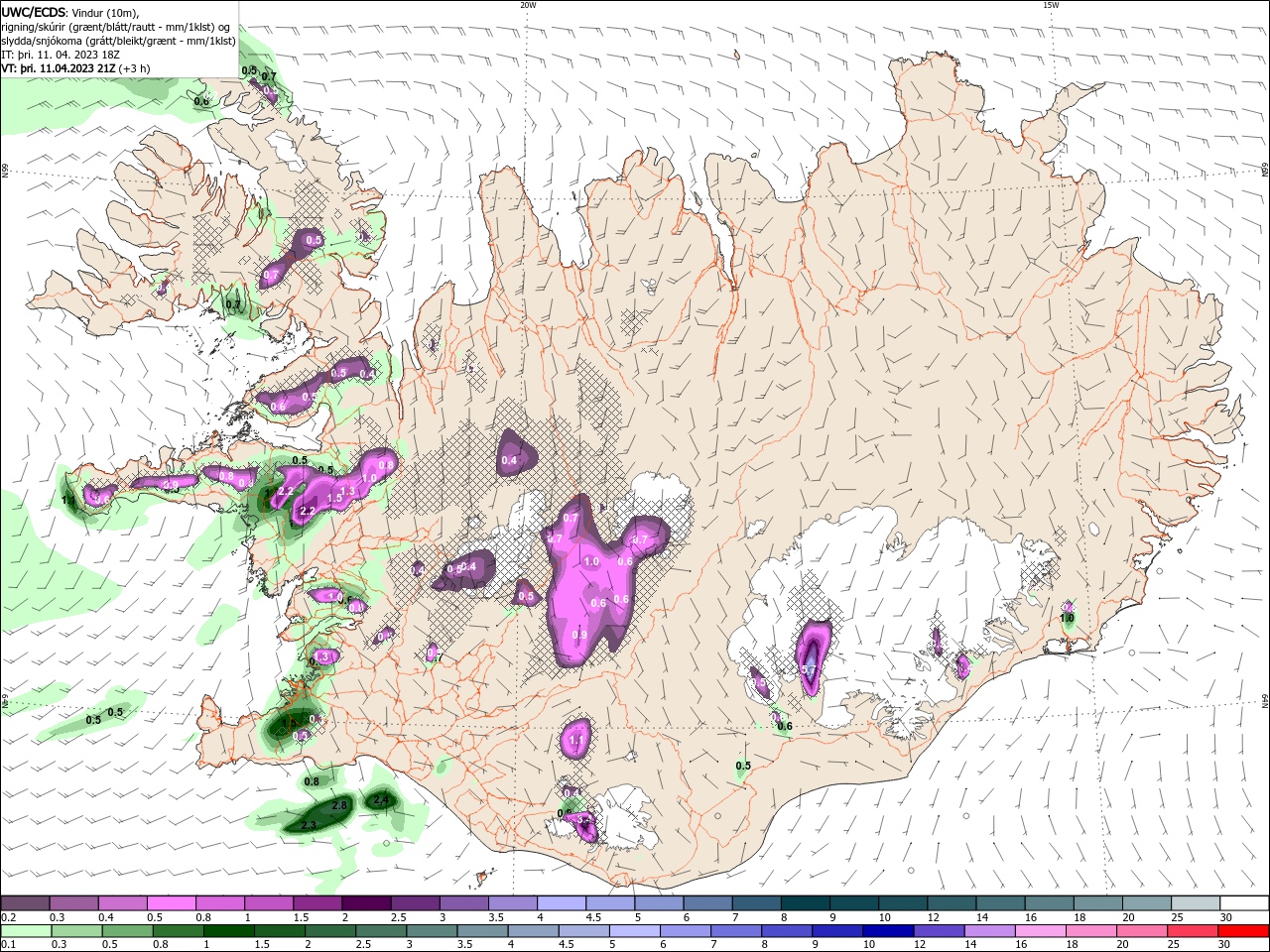Click the rain legend swatch between 0.3 and 0.5
This screenshot has height=952, width=1270.
[76, 931]
